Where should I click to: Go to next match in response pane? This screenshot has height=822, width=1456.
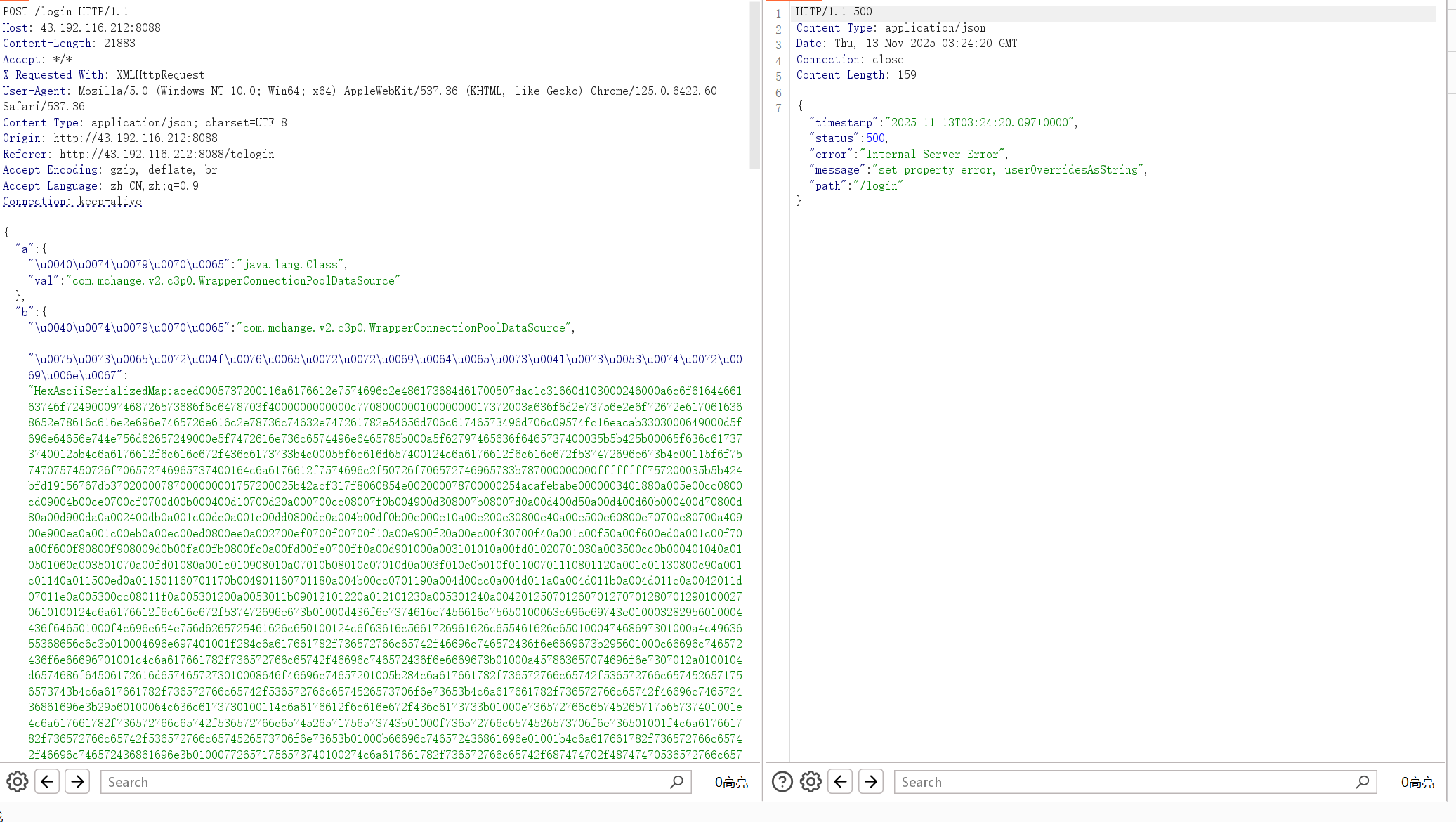tap(871, 781)
